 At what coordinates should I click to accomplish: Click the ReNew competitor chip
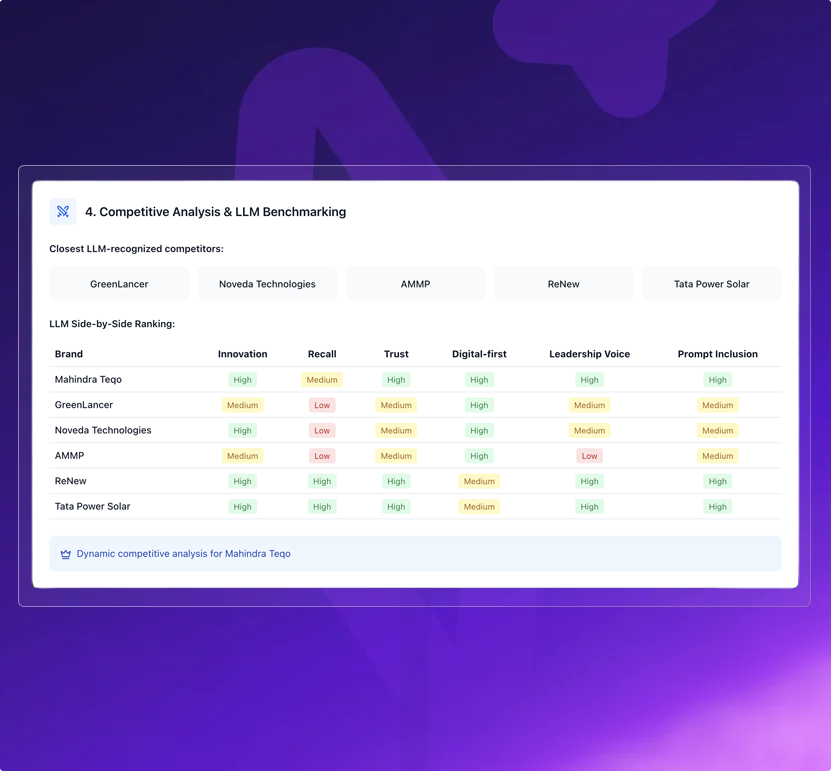(x=563, y=284)
